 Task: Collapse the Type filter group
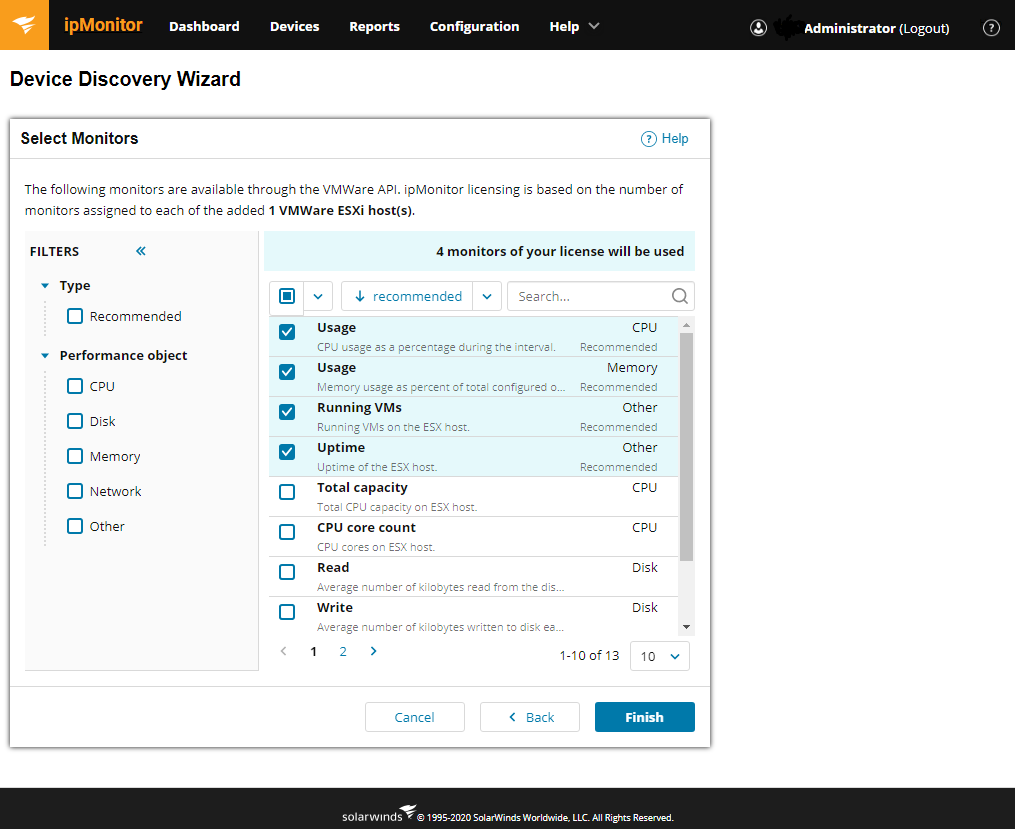(45, 285)
